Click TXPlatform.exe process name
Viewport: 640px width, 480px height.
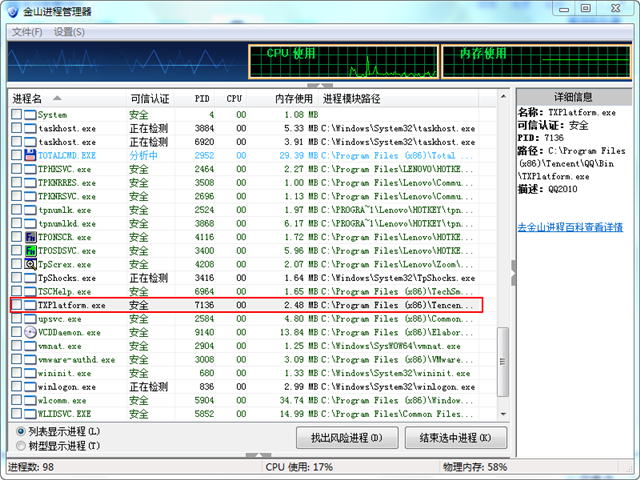point(71,305)
